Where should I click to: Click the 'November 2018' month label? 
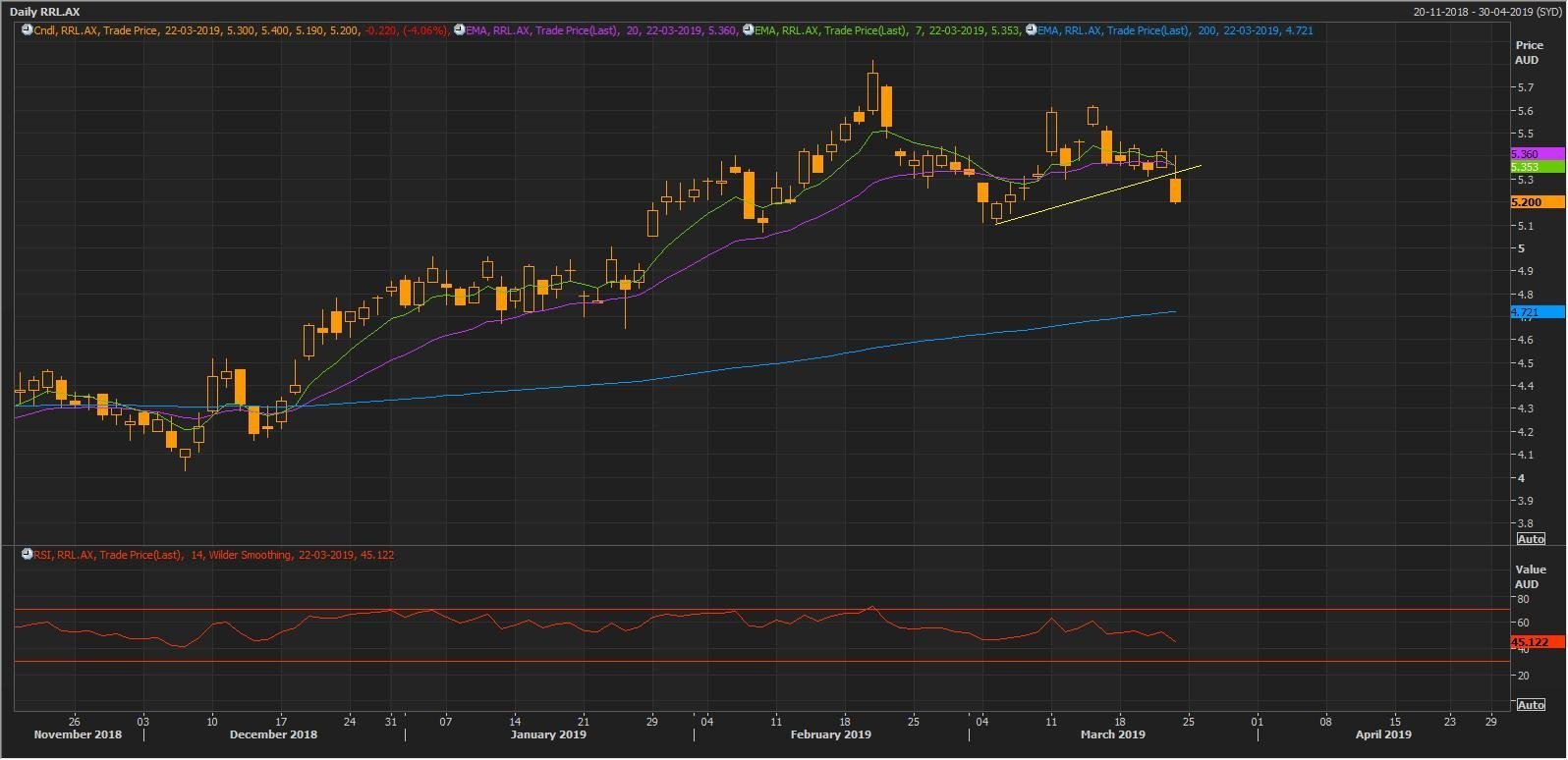(78, 734)
